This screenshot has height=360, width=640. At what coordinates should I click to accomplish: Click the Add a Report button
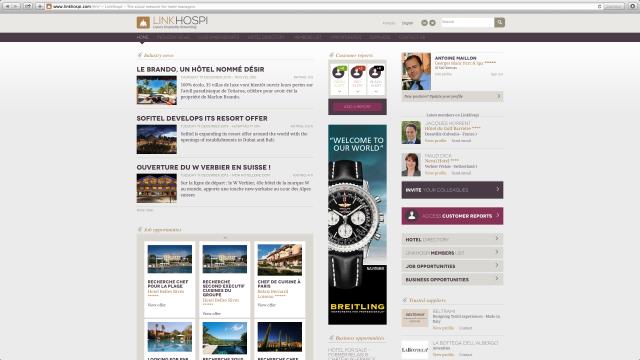coord(357,107)
